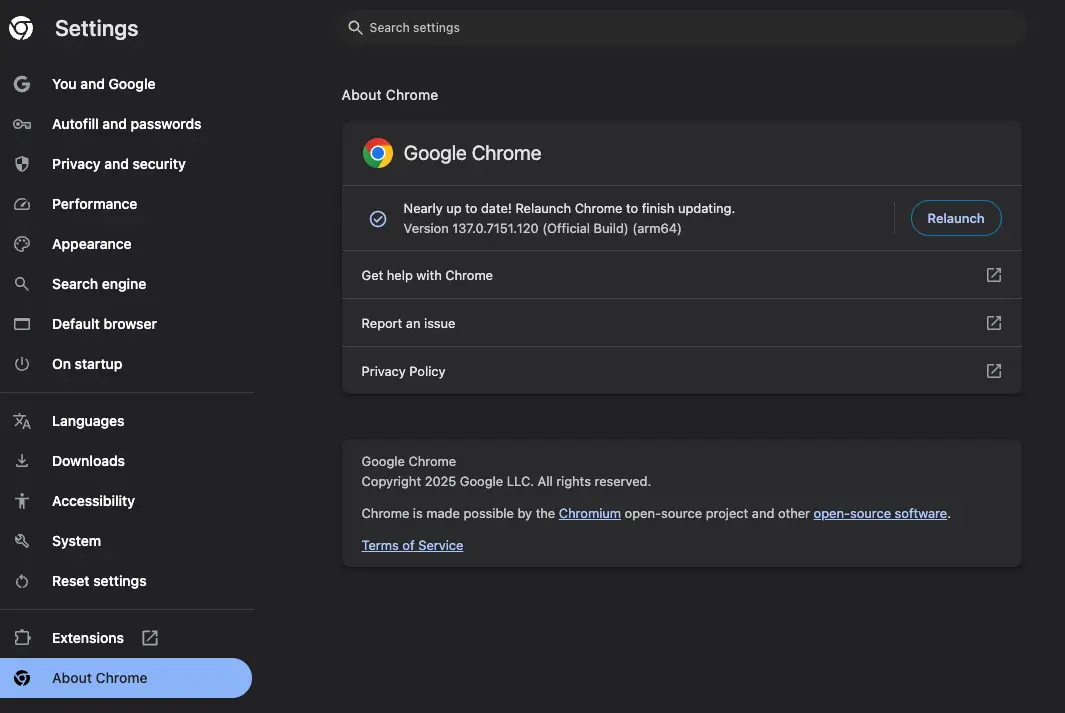
Task: Click the Autofill and passwords key icon
Action: click(x=21, y=124)
